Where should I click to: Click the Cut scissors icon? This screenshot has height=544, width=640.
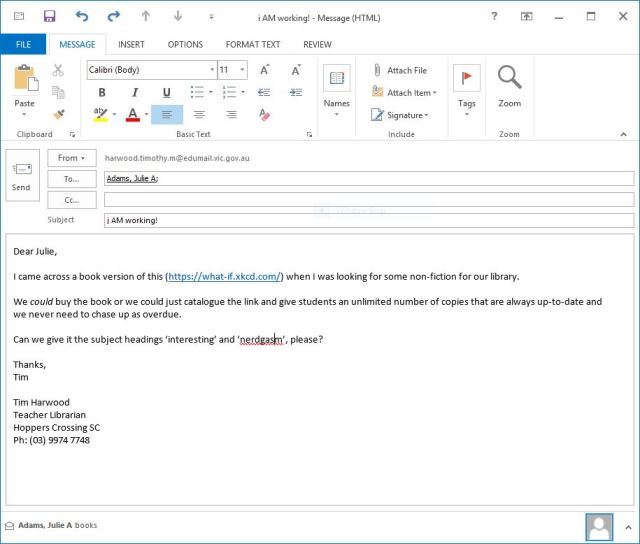click(x=59, y=70)
